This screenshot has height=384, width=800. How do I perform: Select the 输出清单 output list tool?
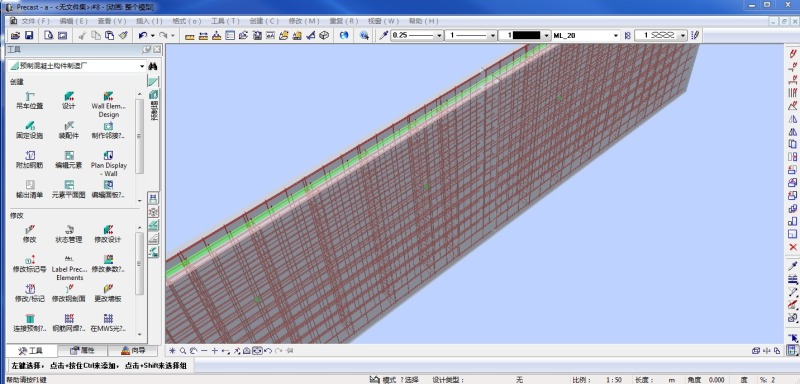(x=30, y=189)
